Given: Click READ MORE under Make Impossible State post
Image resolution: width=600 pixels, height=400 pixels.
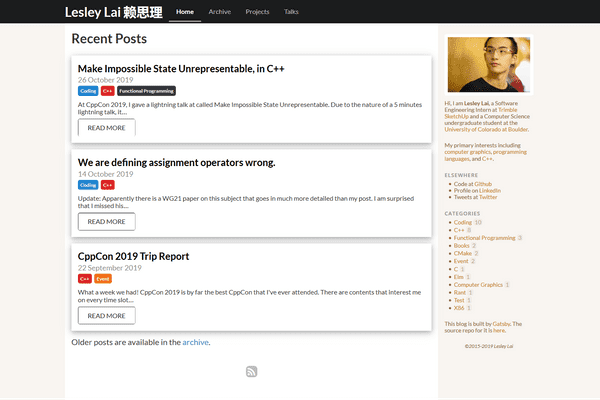Looking at the screenshot, I should click(x=107, y=127).
